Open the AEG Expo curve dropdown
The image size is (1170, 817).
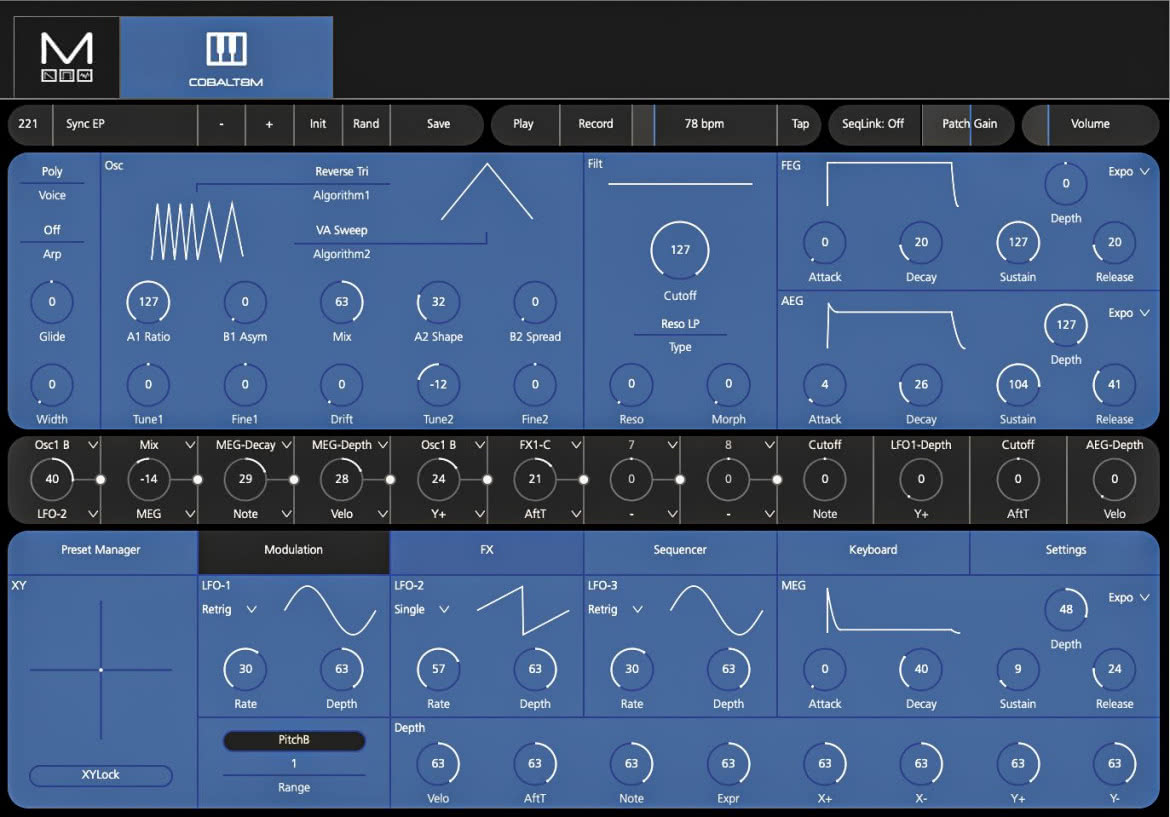pos(1128,313)
